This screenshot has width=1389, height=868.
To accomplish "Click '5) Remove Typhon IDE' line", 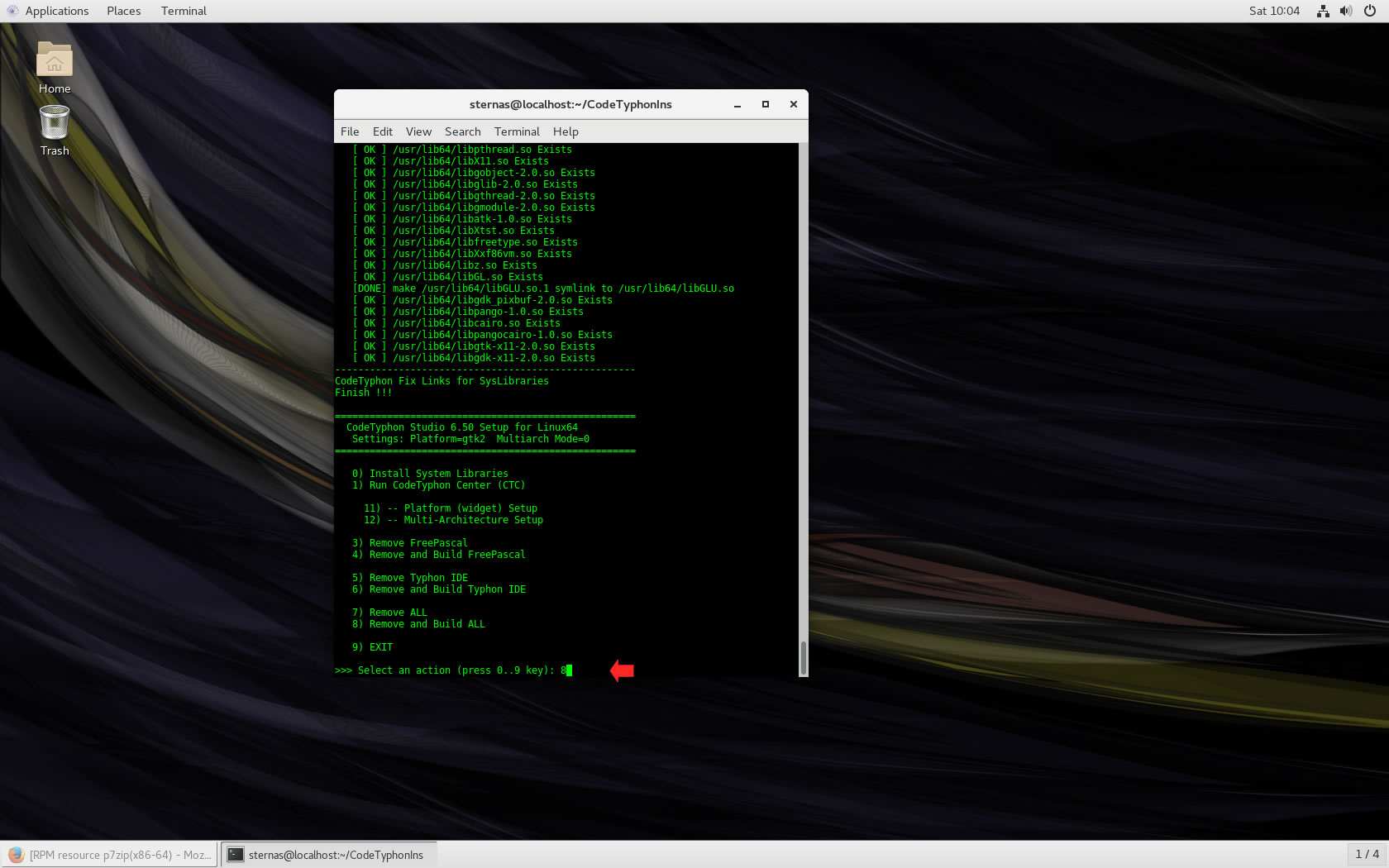I will (410, 578).
